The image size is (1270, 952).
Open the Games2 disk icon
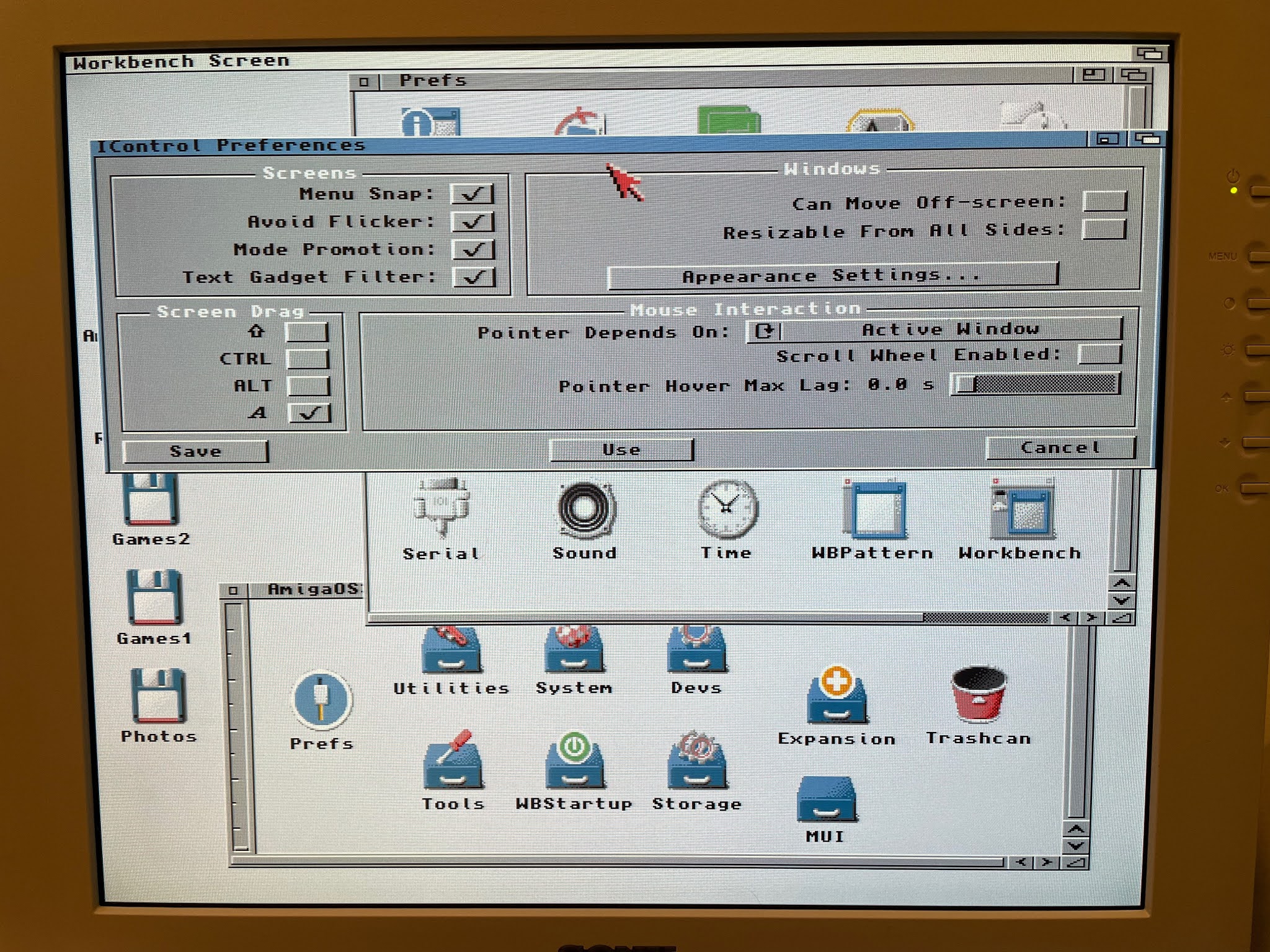(151, 500)
